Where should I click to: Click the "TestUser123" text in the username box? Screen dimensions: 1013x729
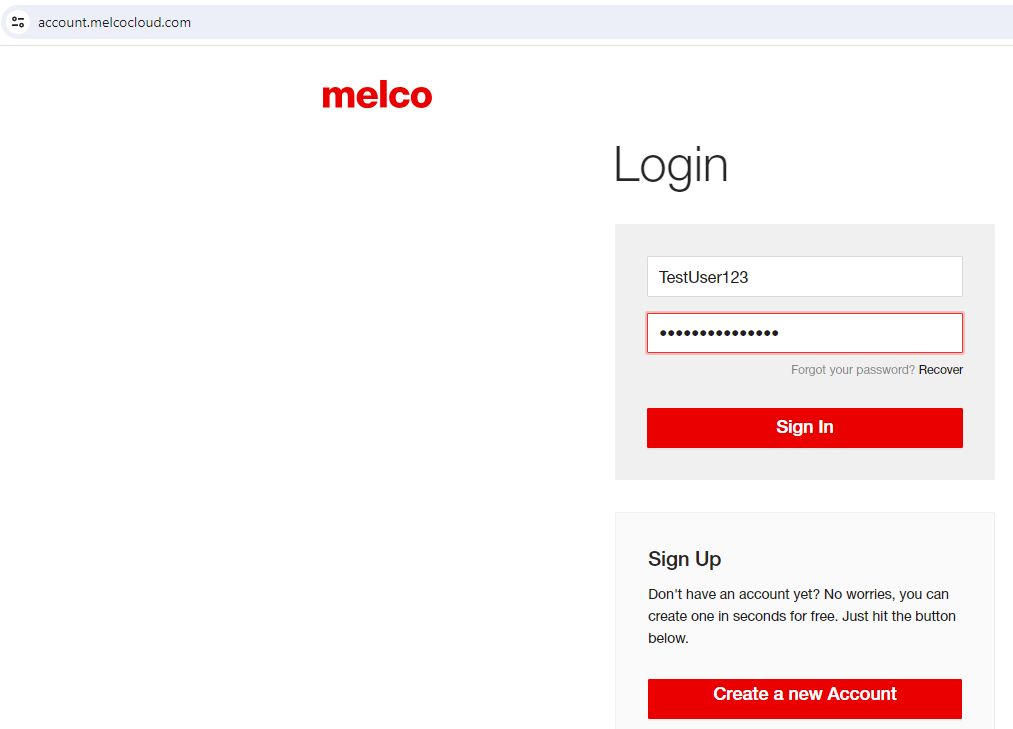703,277
